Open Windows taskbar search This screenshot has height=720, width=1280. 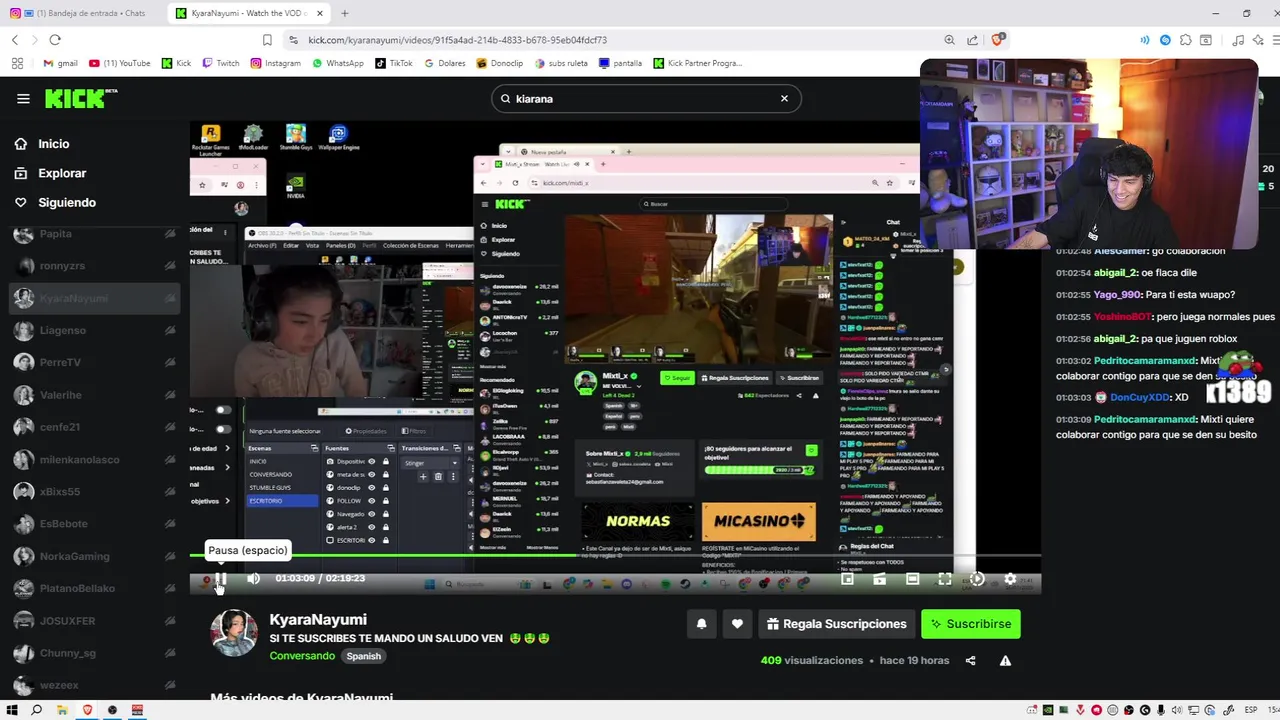tap(37, 710)
